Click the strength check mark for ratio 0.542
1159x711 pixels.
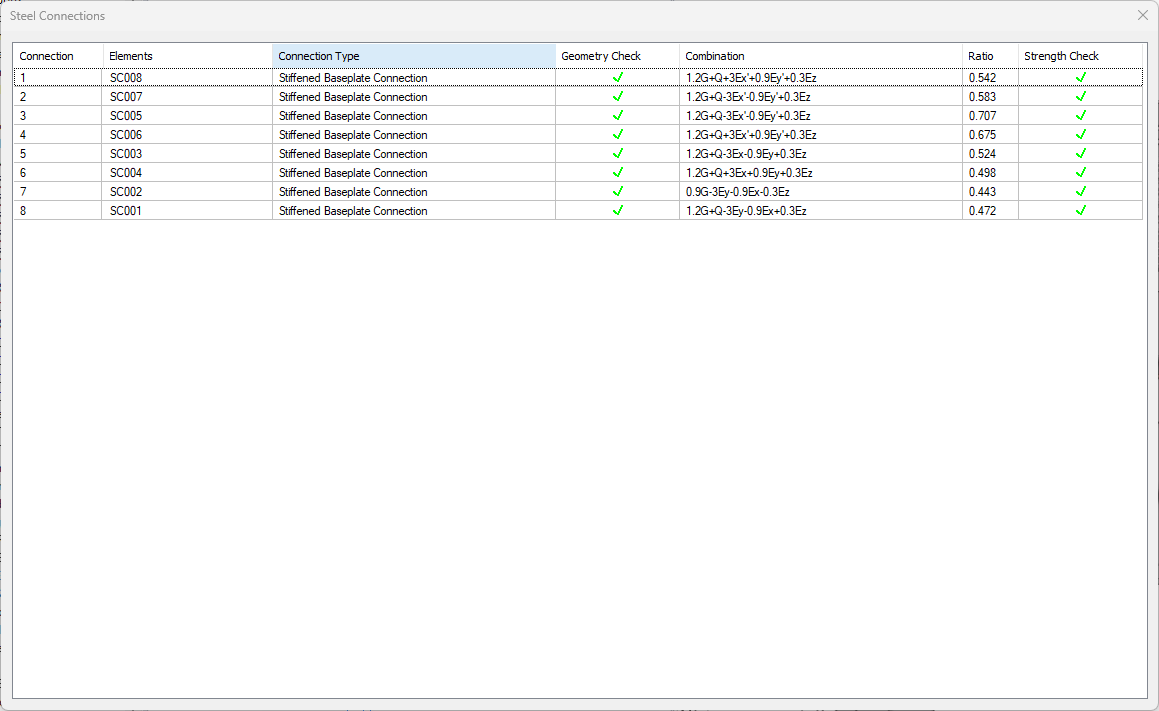pyautogui.click(x=1081, y=77)
